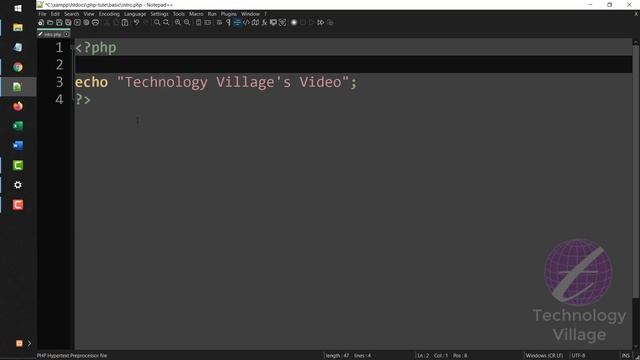The width and height of the screenshot is (640, 360).
Task: Open the Plugins menu
Action: pyautogui.click(x=229, y=14)
